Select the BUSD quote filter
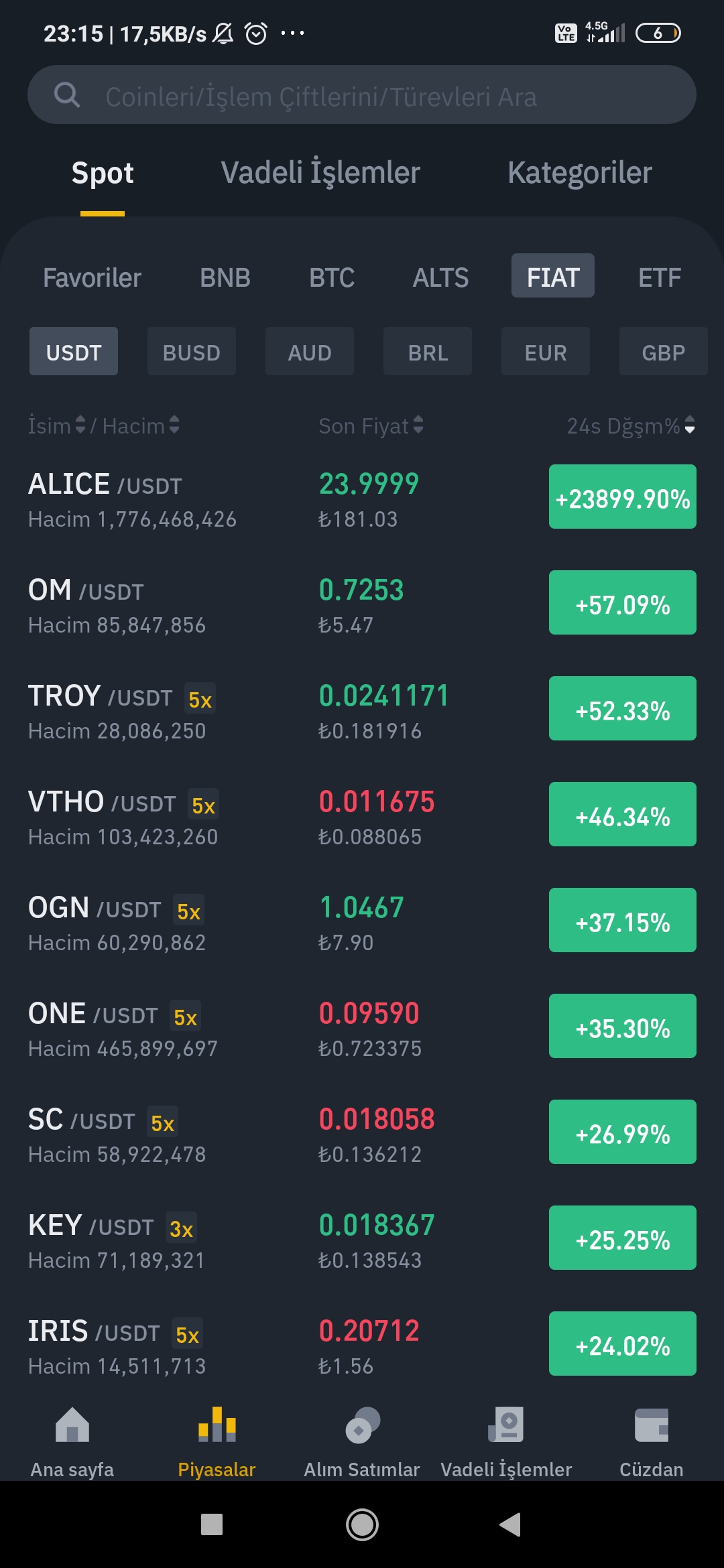Viewport: 724px width, 1568px height. coord(192,351)
